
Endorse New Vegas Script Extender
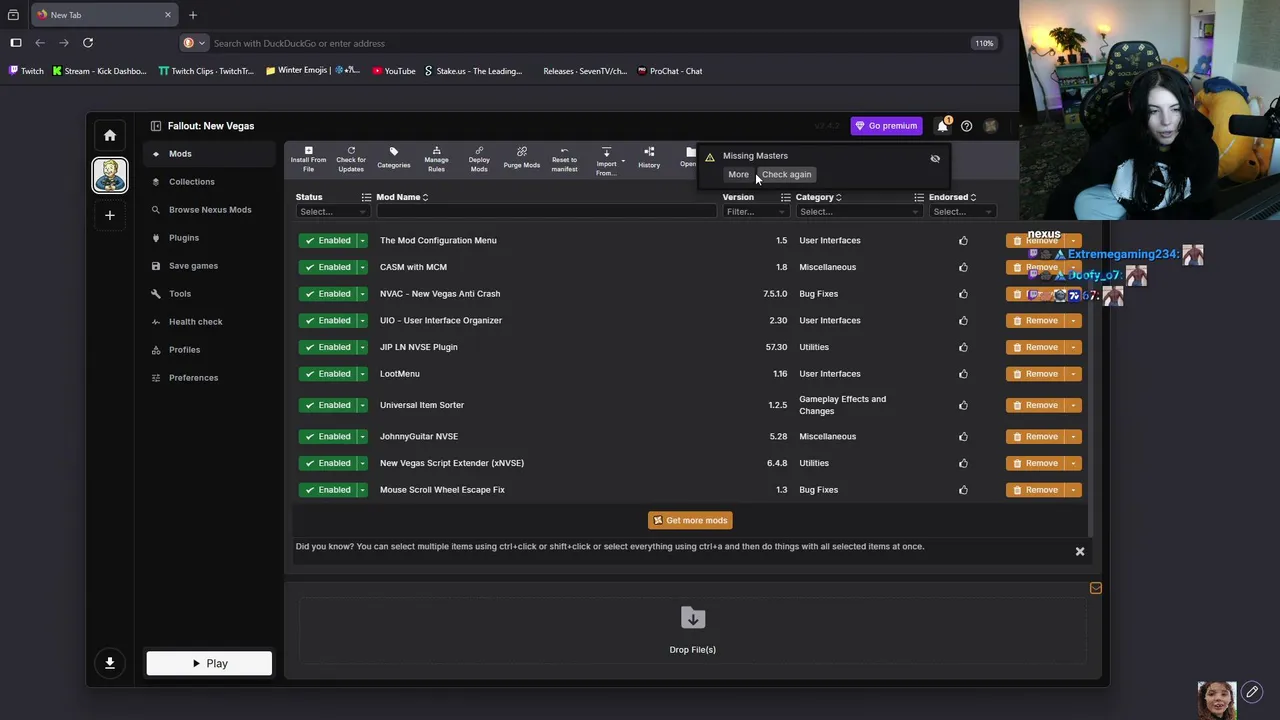(963, 463)
